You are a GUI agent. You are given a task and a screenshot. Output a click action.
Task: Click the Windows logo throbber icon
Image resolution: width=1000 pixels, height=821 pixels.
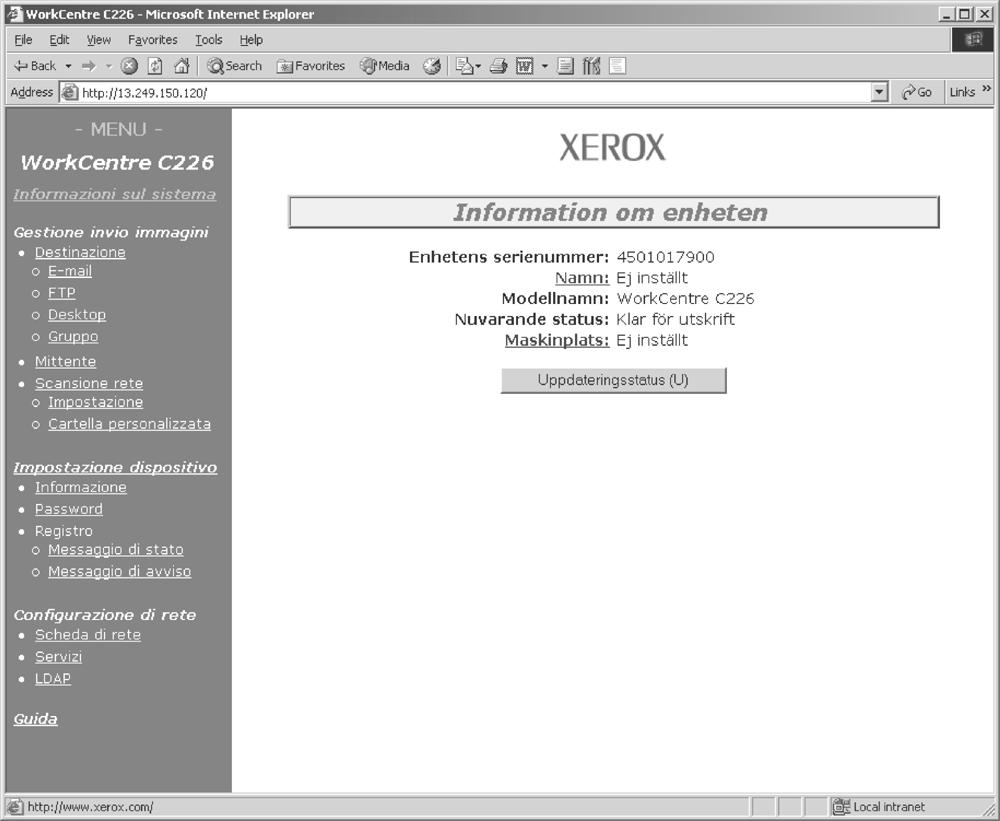(x=973, y=40)
